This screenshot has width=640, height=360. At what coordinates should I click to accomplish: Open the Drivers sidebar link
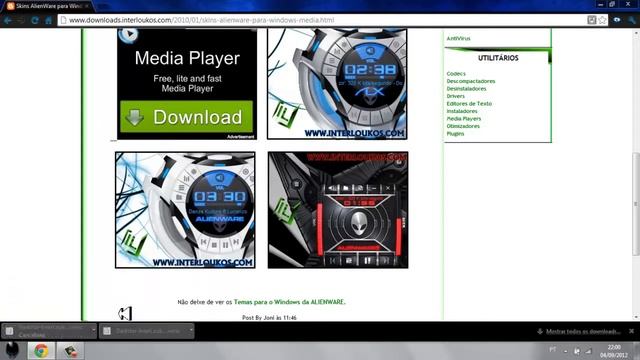tap(456, 96)
